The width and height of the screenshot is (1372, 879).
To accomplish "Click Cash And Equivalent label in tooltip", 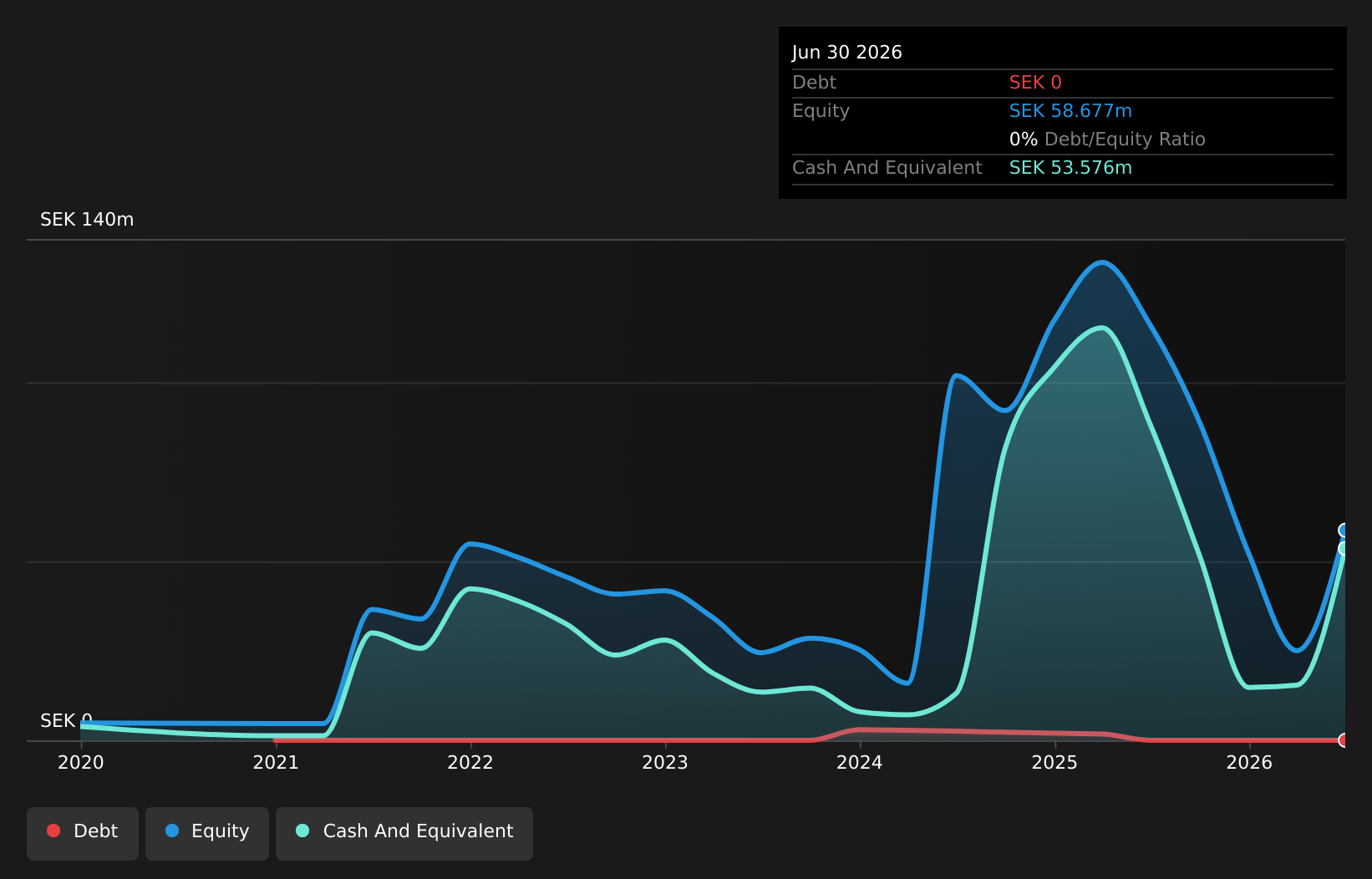I will pyautogui.click(x=887, y=168).
